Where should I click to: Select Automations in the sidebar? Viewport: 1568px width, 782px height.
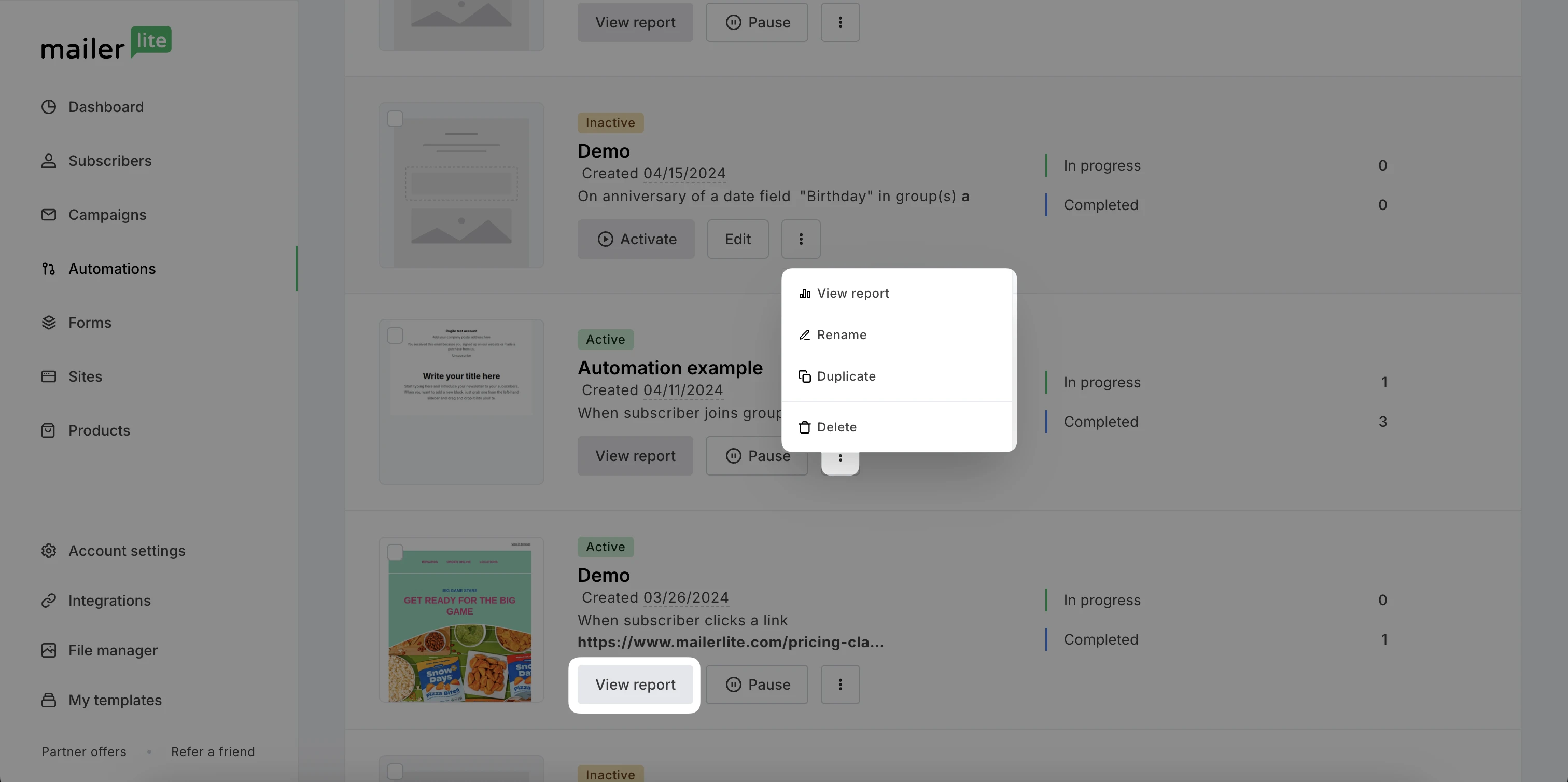99,269
